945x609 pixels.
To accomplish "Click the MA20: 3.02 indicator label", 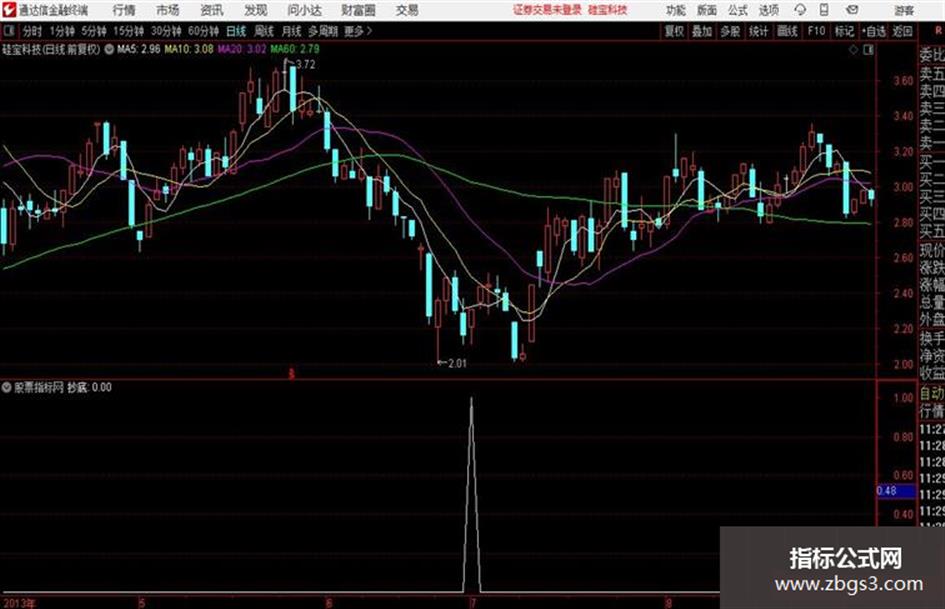I will click(242, 49).
